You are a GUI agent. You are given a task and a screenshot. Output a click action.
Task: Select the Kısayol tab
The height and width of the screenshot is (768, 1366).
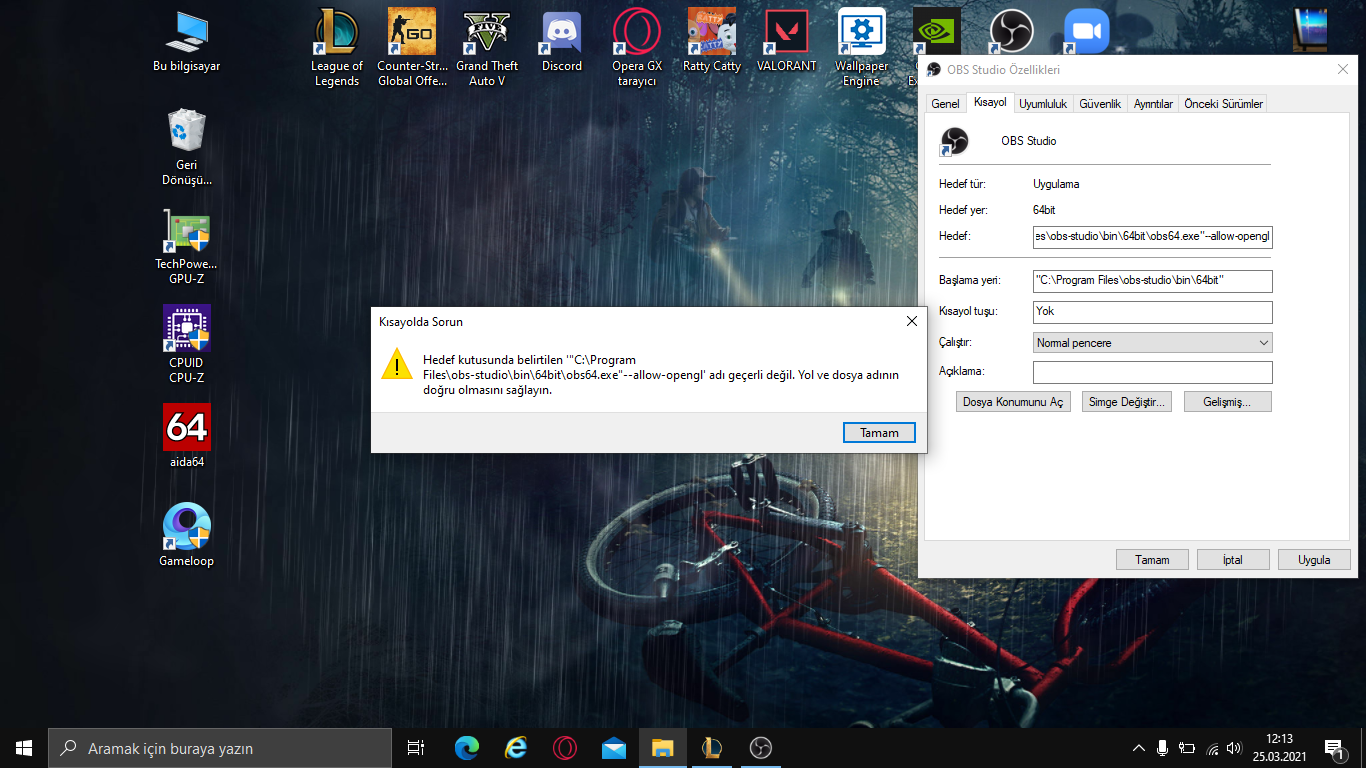990,103
